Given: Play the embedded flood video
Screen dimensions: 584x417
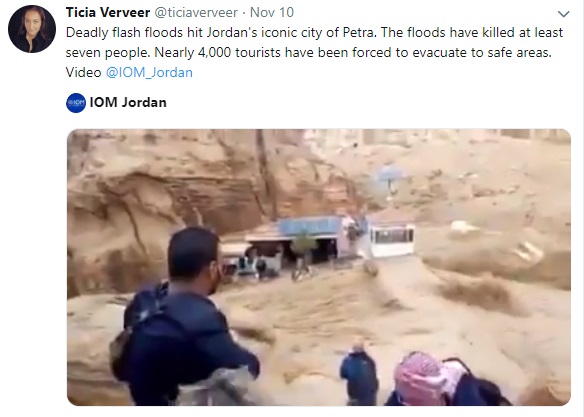Looking at the screenshot, I should [319, 267].
